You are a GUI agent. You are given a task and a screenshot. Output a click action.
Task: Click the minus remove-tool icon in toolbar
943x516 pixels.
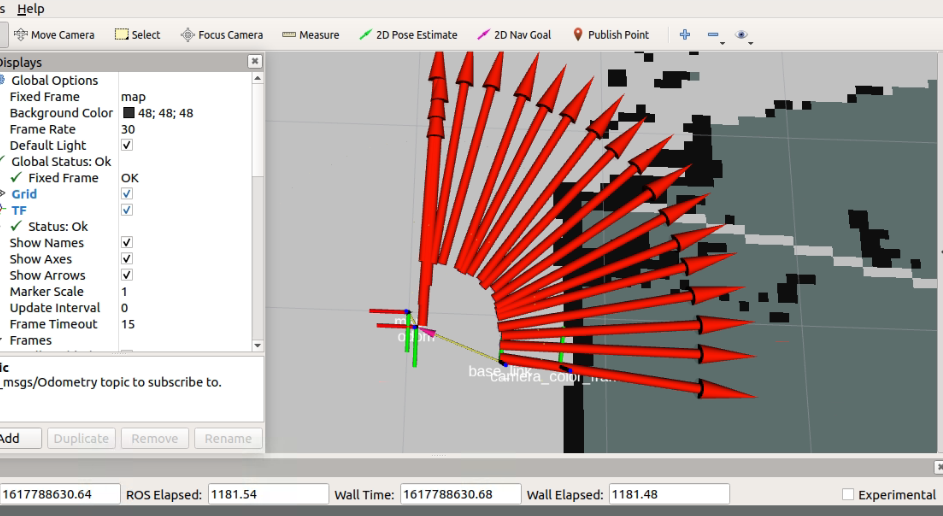(714, 35)
